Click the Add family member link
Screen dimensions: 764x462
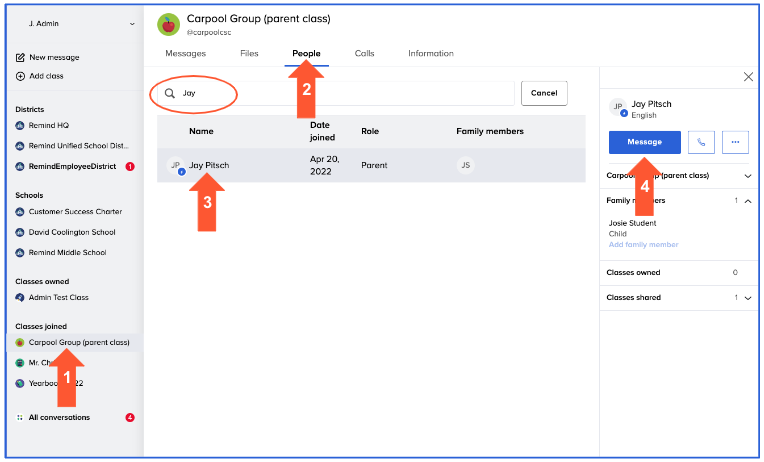(643, 245)
